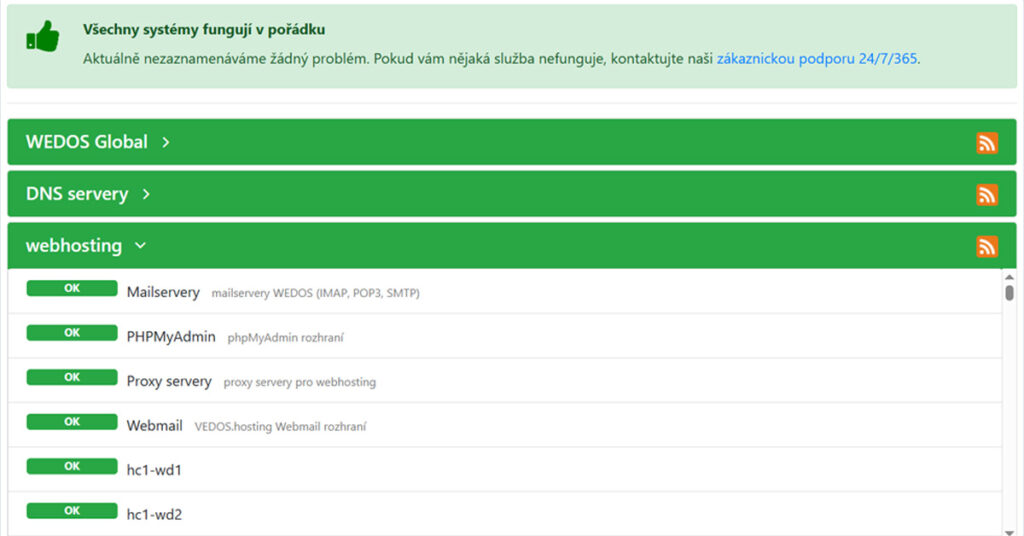
Task: Open RSS feed for DNS servery
Action: coord(987,195)
